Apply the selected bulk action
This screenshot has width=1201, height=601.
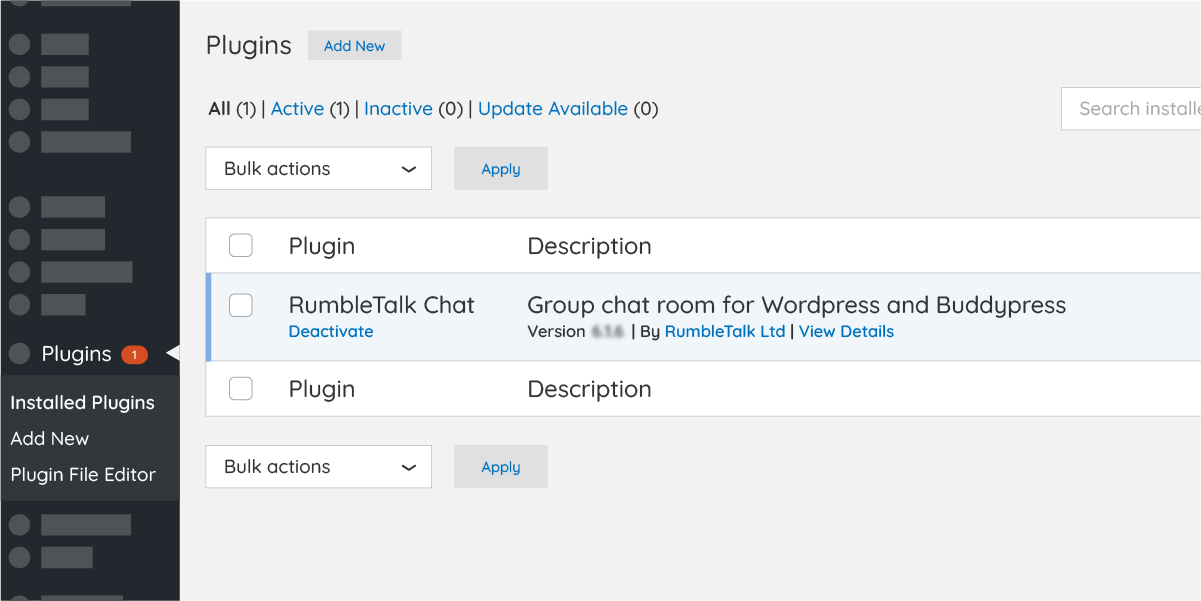click(500, 168)
